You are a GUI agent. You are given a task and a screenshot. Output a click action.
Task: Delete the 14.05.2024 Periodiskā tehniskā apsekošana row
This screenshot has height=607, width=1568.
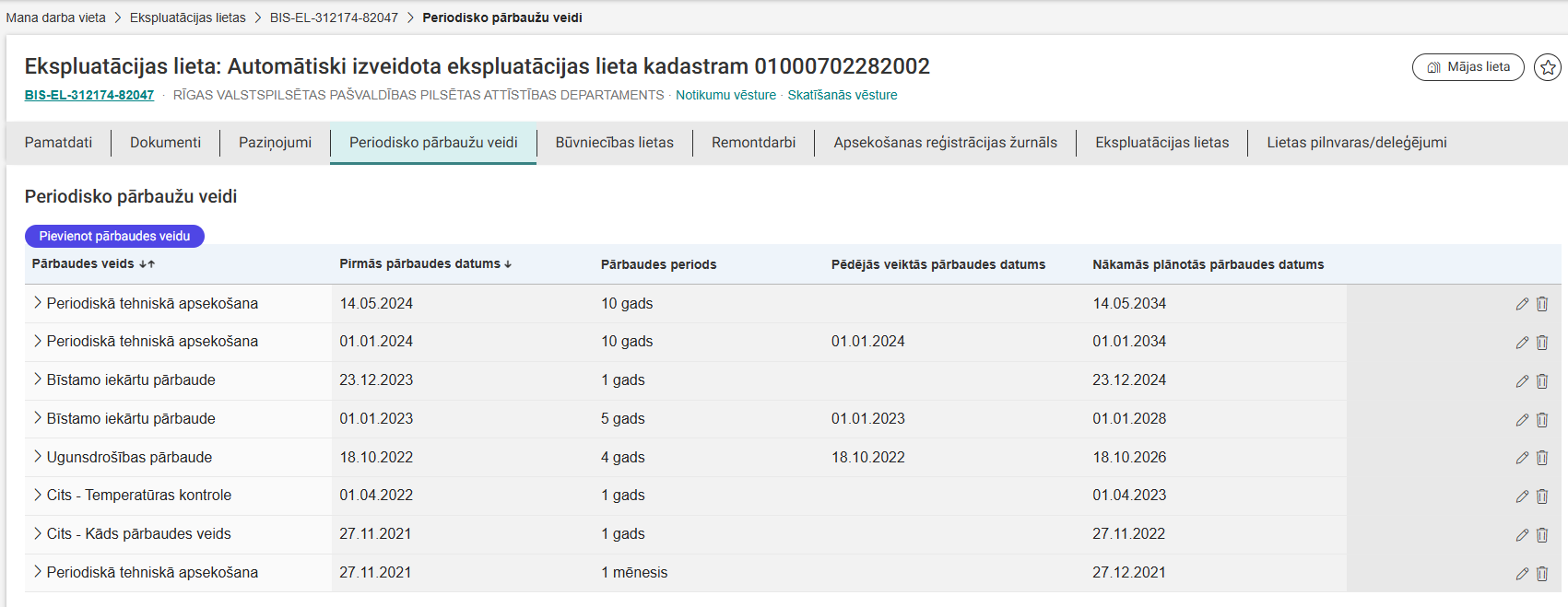1542,304
